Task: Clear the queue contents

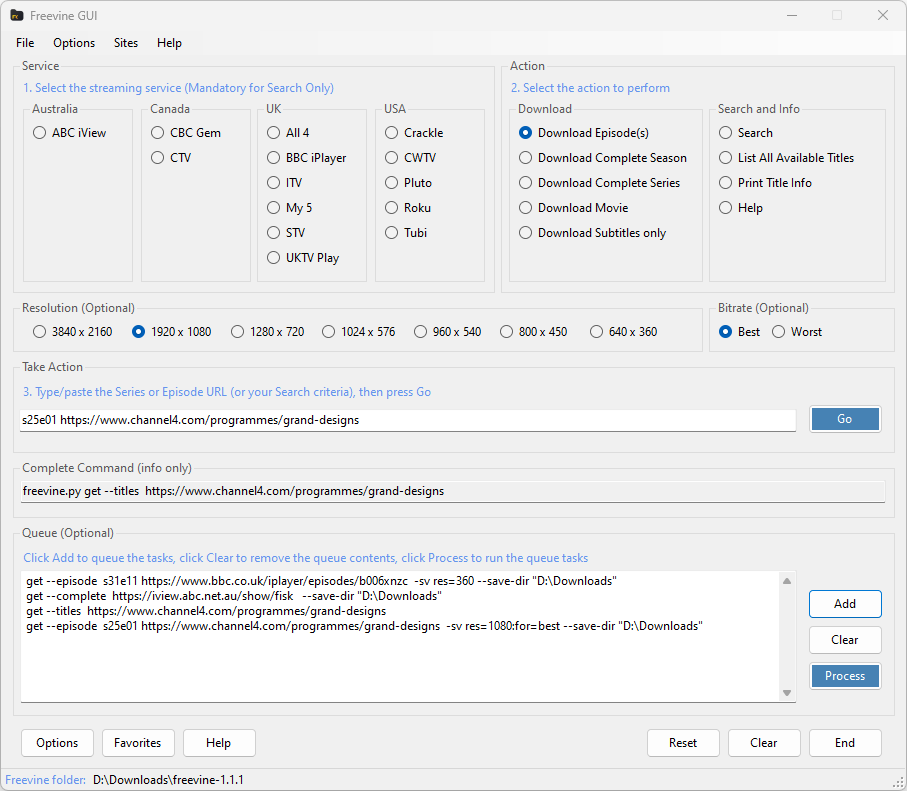Action: tap(845, 640)
